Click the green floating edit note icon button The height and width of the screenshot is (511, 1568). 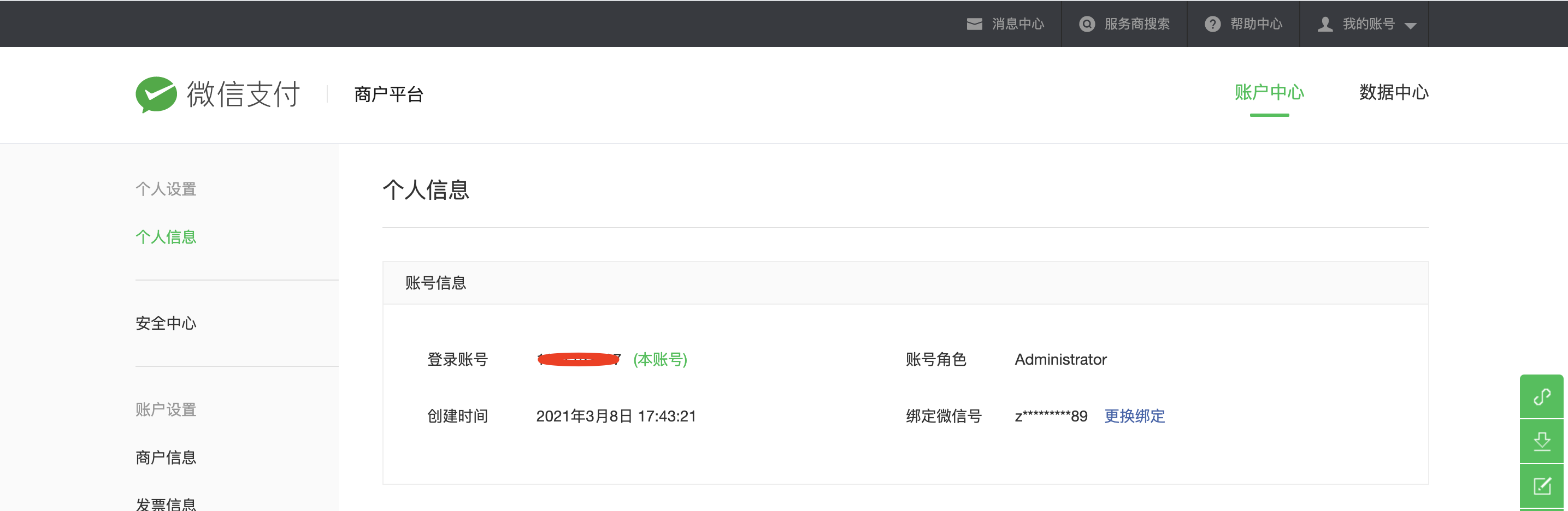[1542, 486]
